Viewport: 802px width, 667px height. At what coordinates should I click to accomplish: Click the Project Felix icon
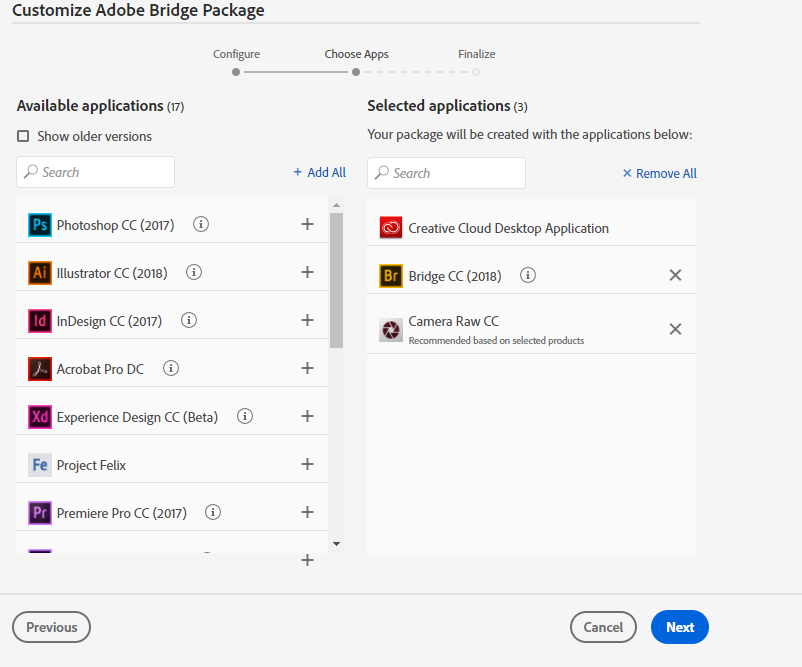pos(39,464)
